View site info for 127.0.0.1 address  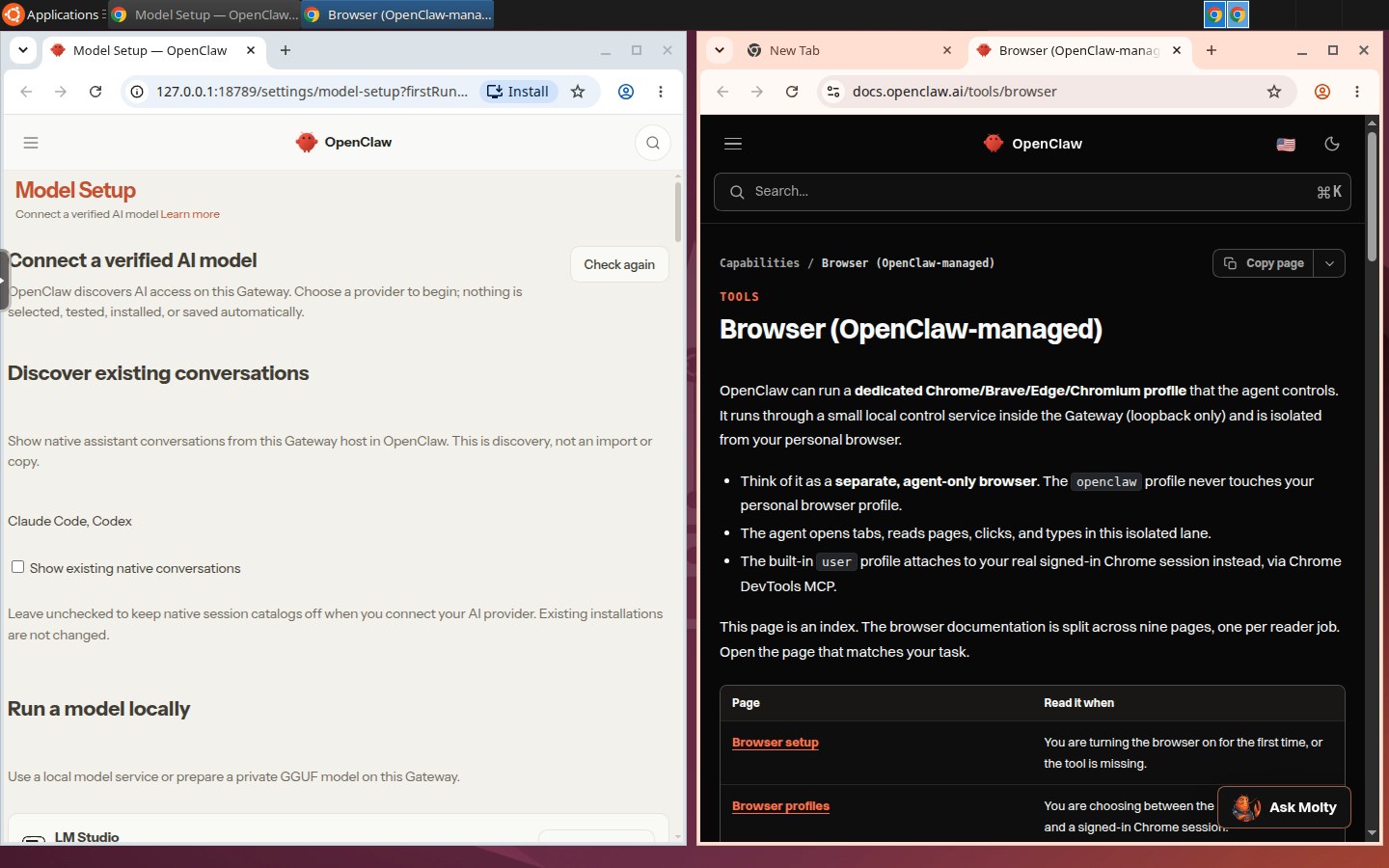click(137, 92)
